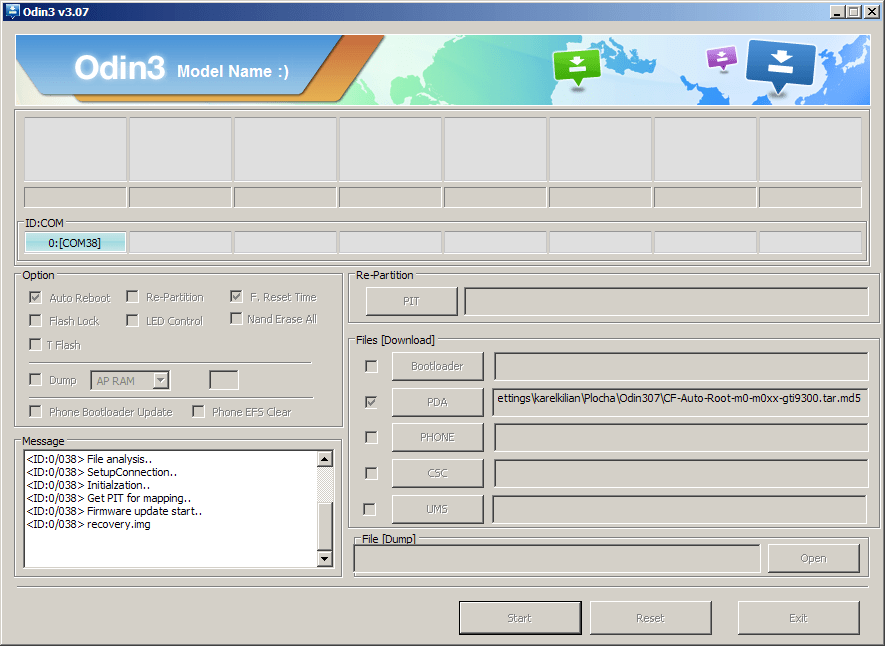
Task: Click the 'Get PIT for mapping..' log line
Action: 109,498
